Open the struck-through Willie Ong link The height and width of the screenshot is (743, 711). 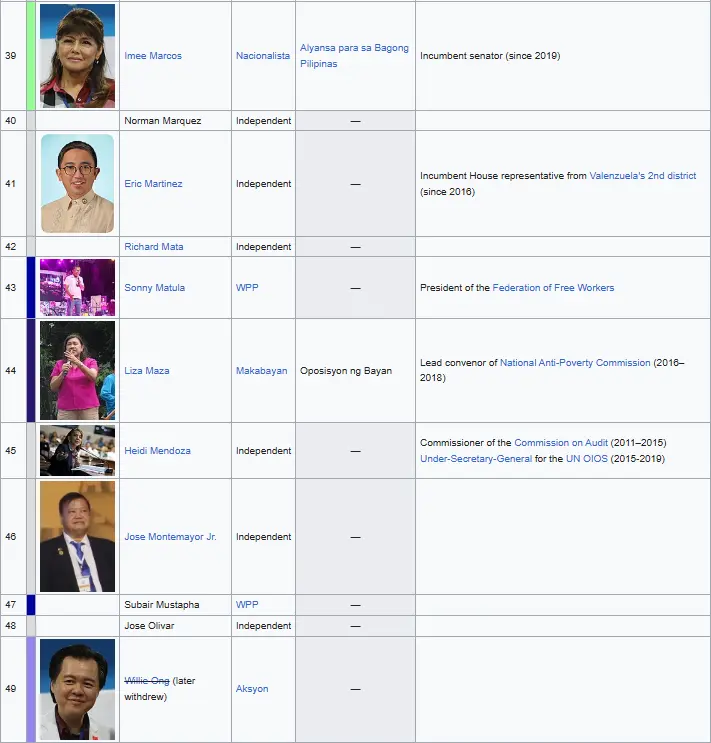[146, 680]
